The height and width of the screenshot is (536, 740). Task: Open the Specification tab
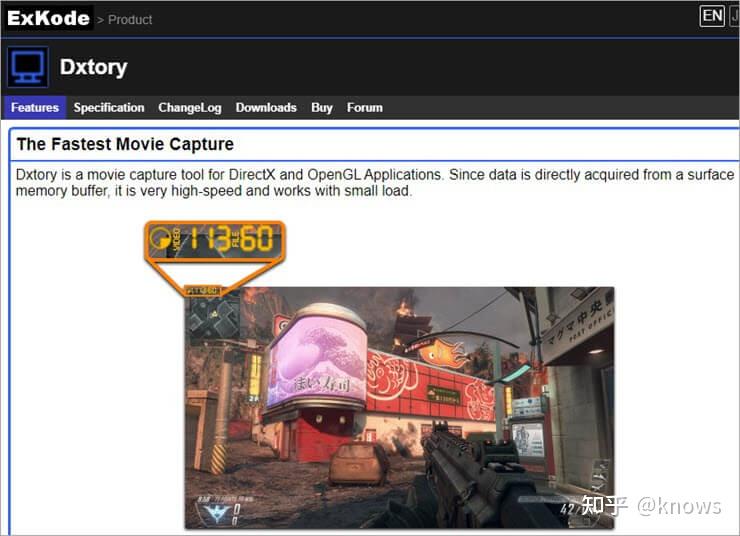coord(109,108)
